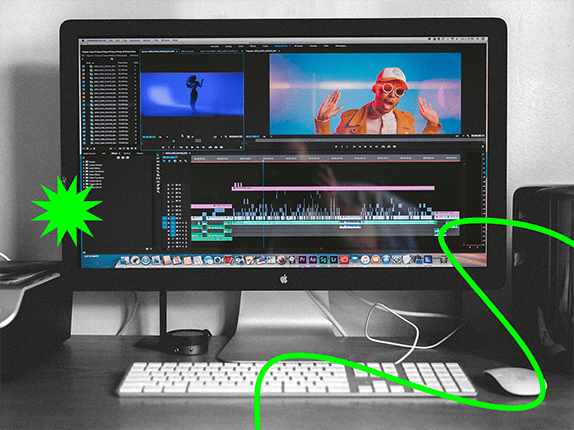Mute audio track A1
Screen dimensions: 574x430
[x=180, y=223]
